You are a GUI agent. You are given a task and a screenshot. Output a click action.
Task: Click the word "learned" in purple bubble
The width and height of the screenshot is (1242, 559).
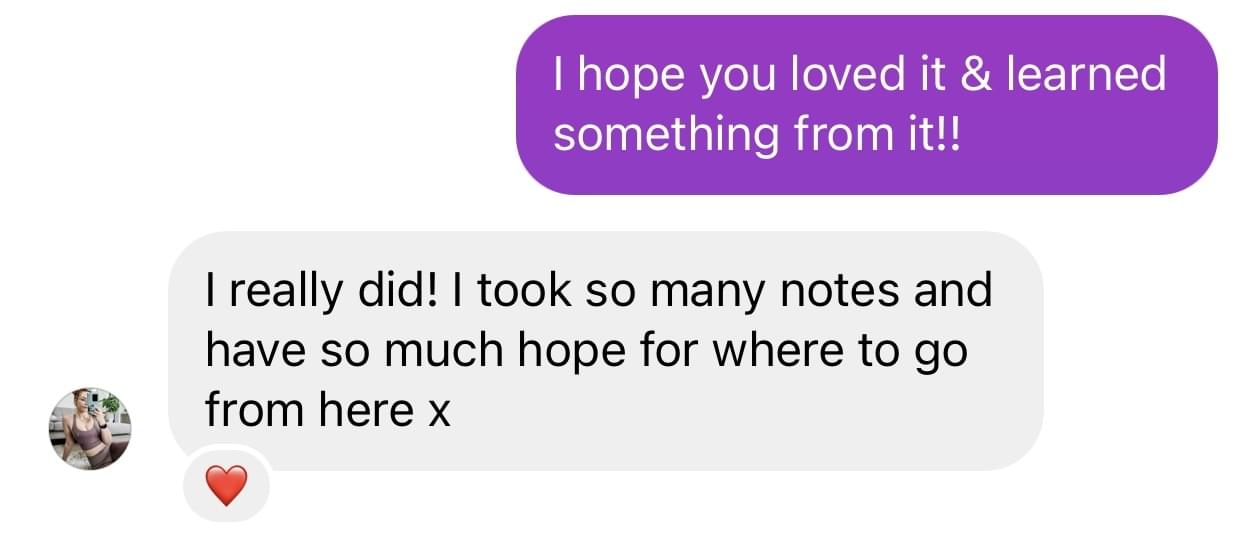click(1086, 76)
